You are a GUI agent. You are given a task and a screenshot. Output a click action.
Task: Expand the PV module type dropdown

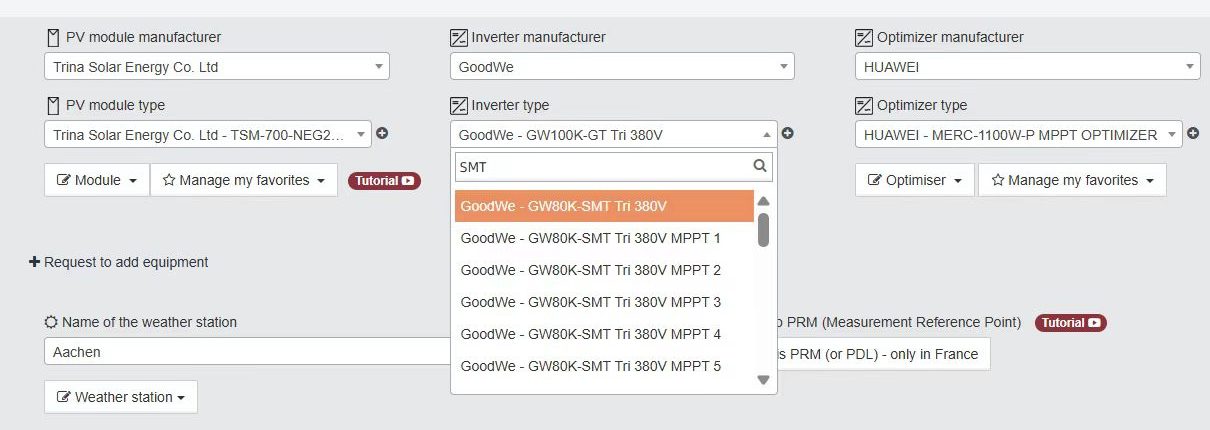(x=208, y=134)
